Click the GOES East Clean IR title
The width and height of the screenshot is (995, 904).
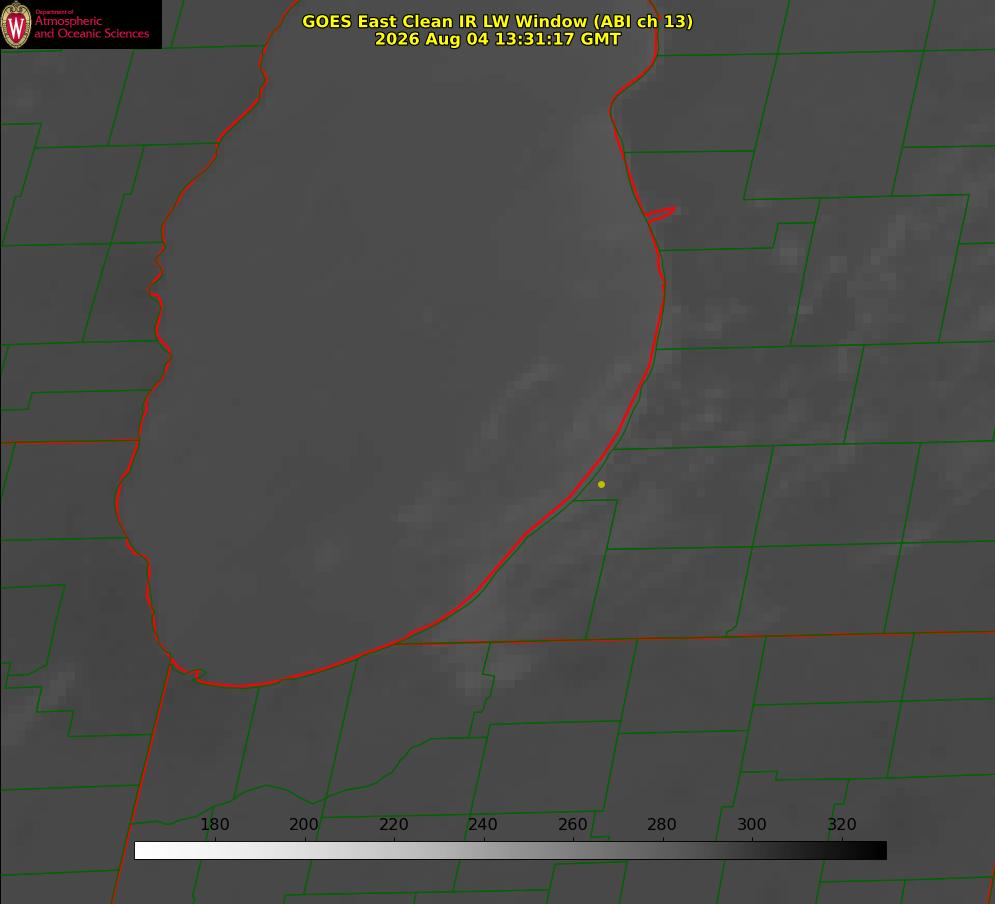(498, 21)
